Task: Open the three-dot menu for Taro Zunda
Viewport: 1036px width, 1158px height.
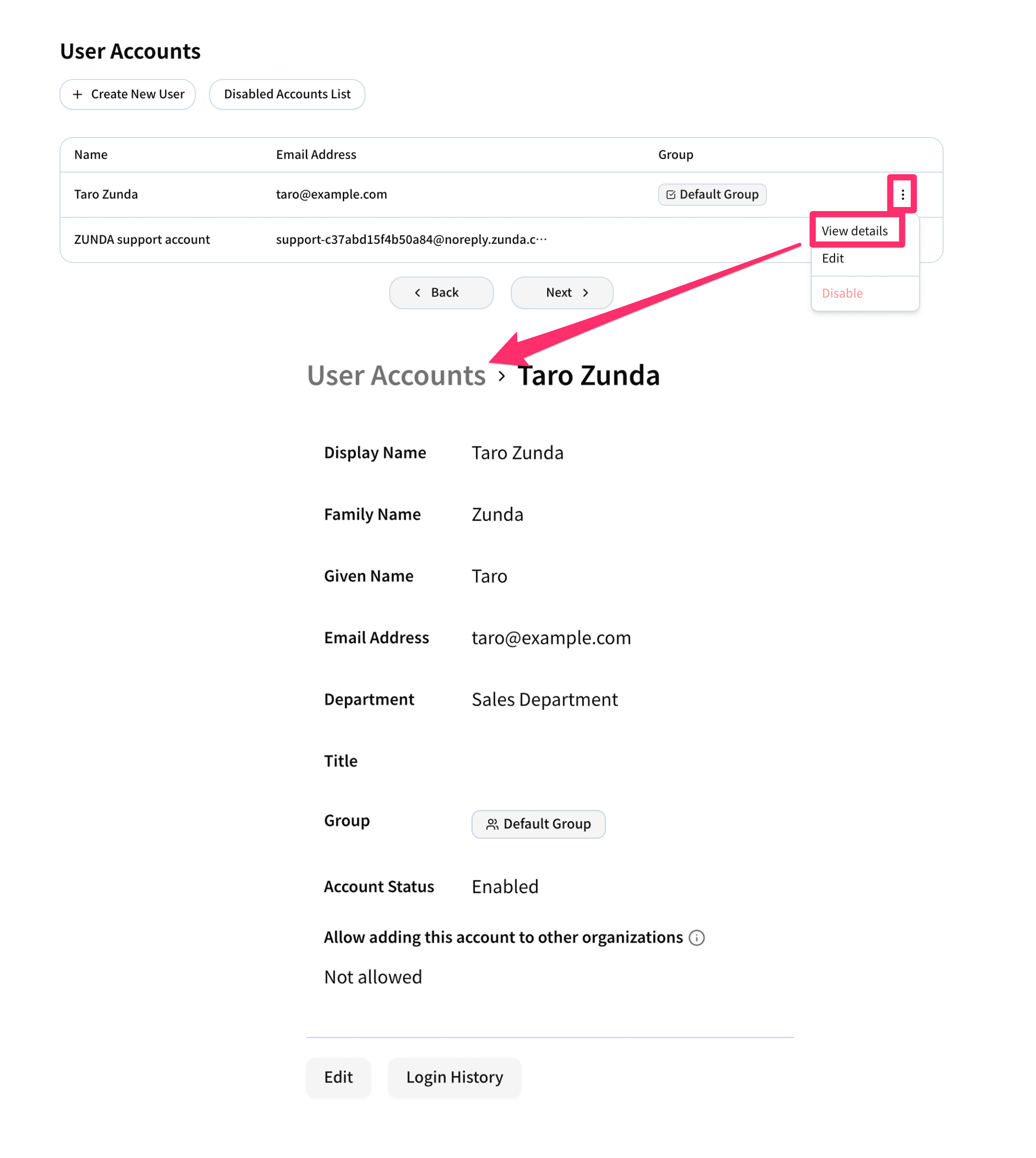Action: tap(902, 195)
